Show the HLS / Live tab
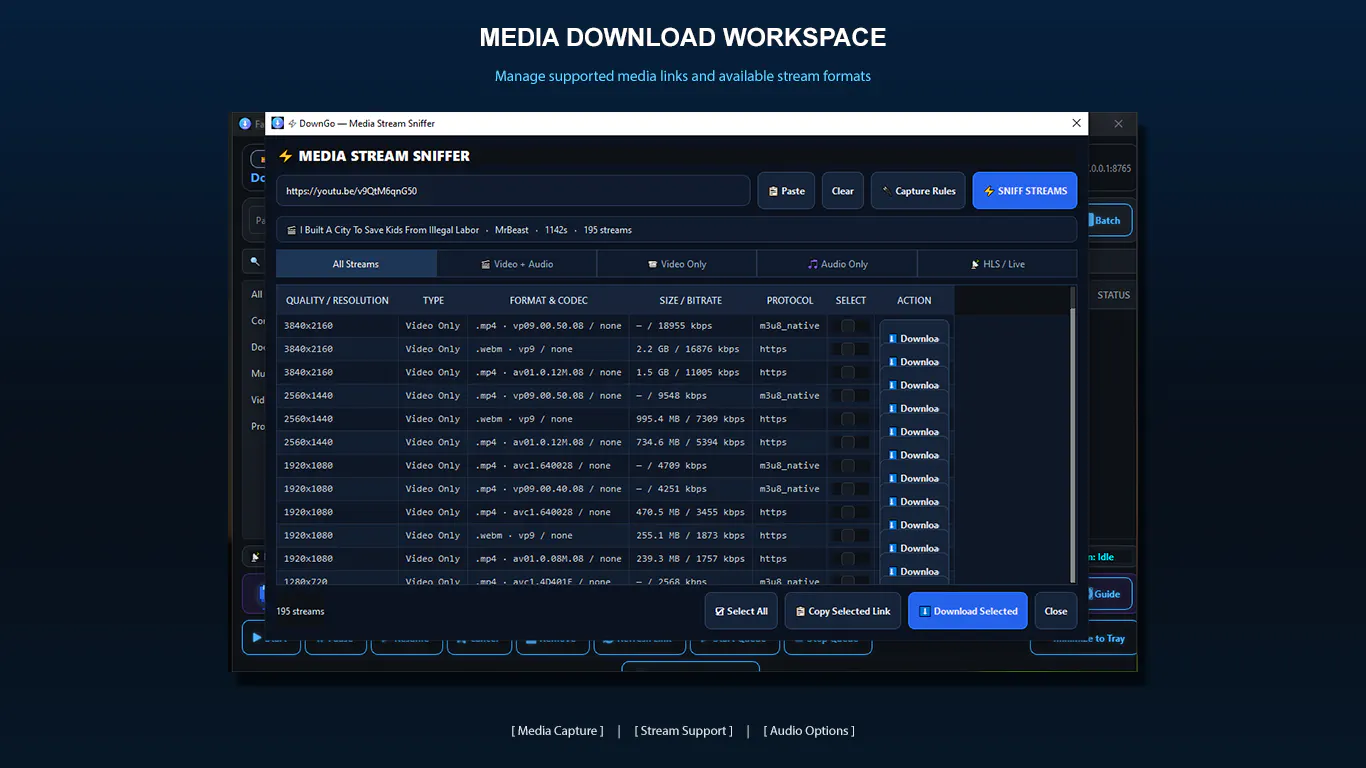Viewport: 1366px width, 768px height. [x=997, y=264]
